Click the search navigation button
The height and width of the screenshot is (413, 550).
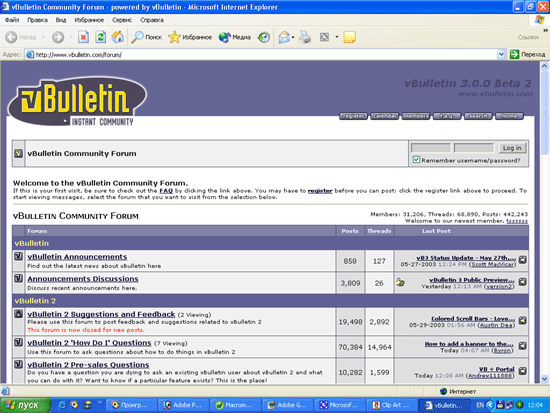click(478, 116)
